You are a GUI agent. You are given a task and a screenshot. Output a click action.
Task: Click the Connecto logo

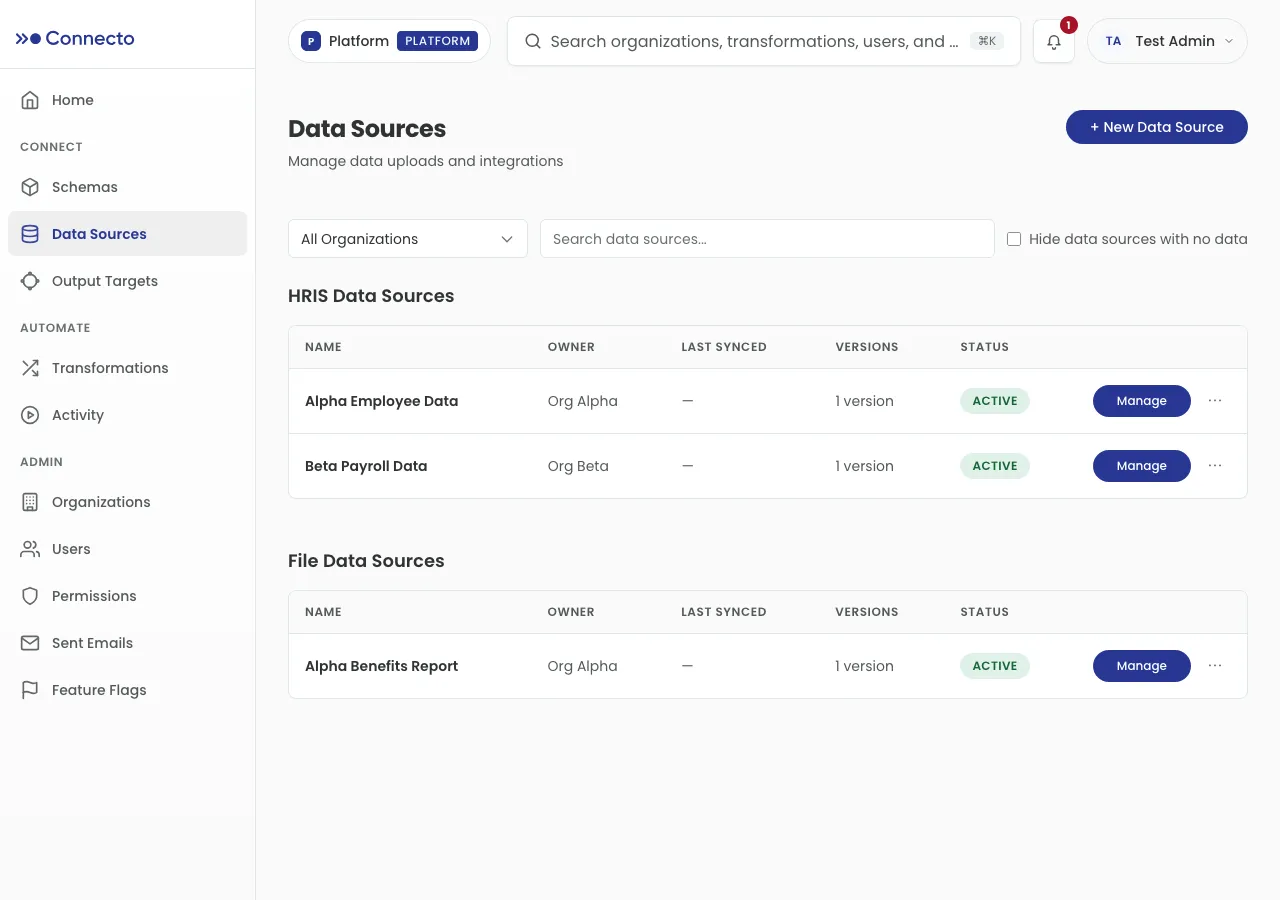[75, 39]
